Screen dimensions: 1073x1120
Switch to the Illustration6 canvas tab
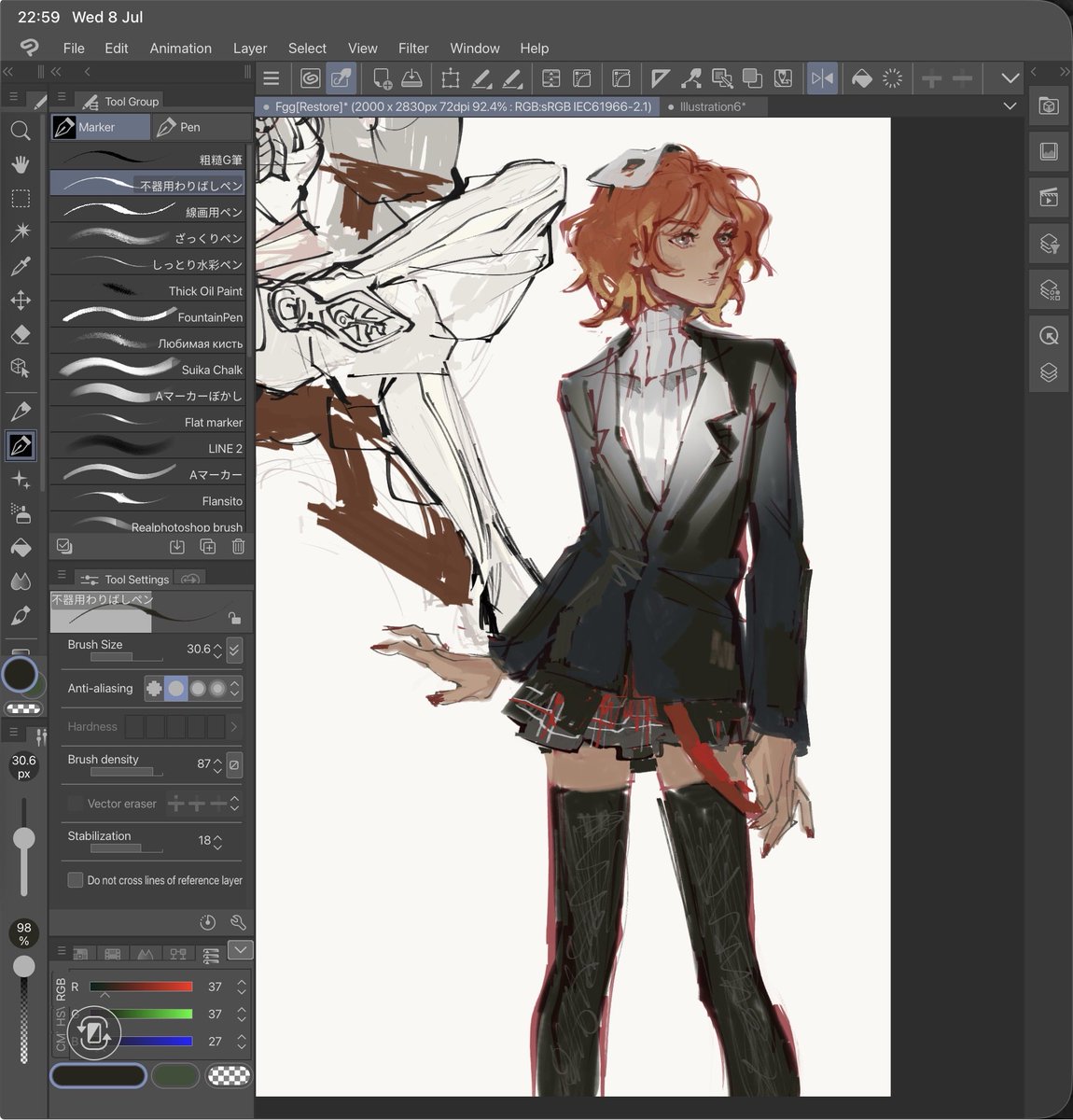click(x=713, y=106)
